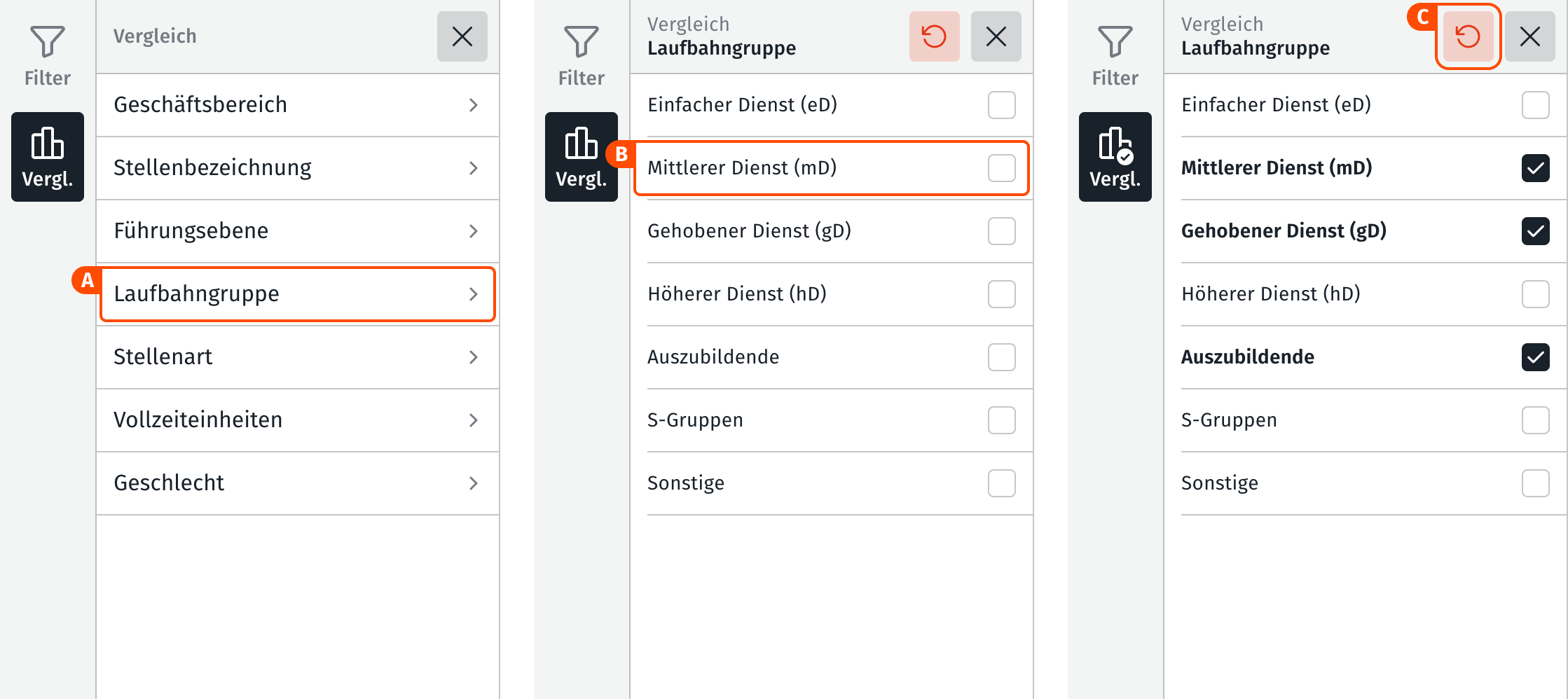1568x699 pixels.
Task: Click the Vergl. icon beside the category list
Action: pos(48,157)
